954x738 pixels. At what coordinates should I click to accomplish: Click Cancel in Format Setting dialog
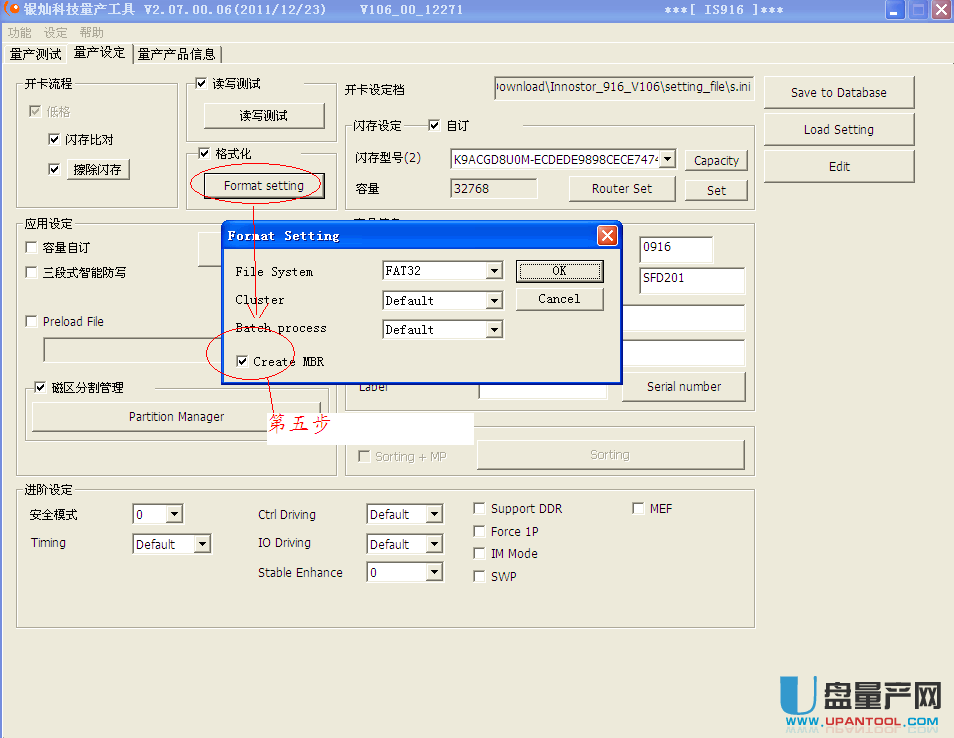point(559,299)
